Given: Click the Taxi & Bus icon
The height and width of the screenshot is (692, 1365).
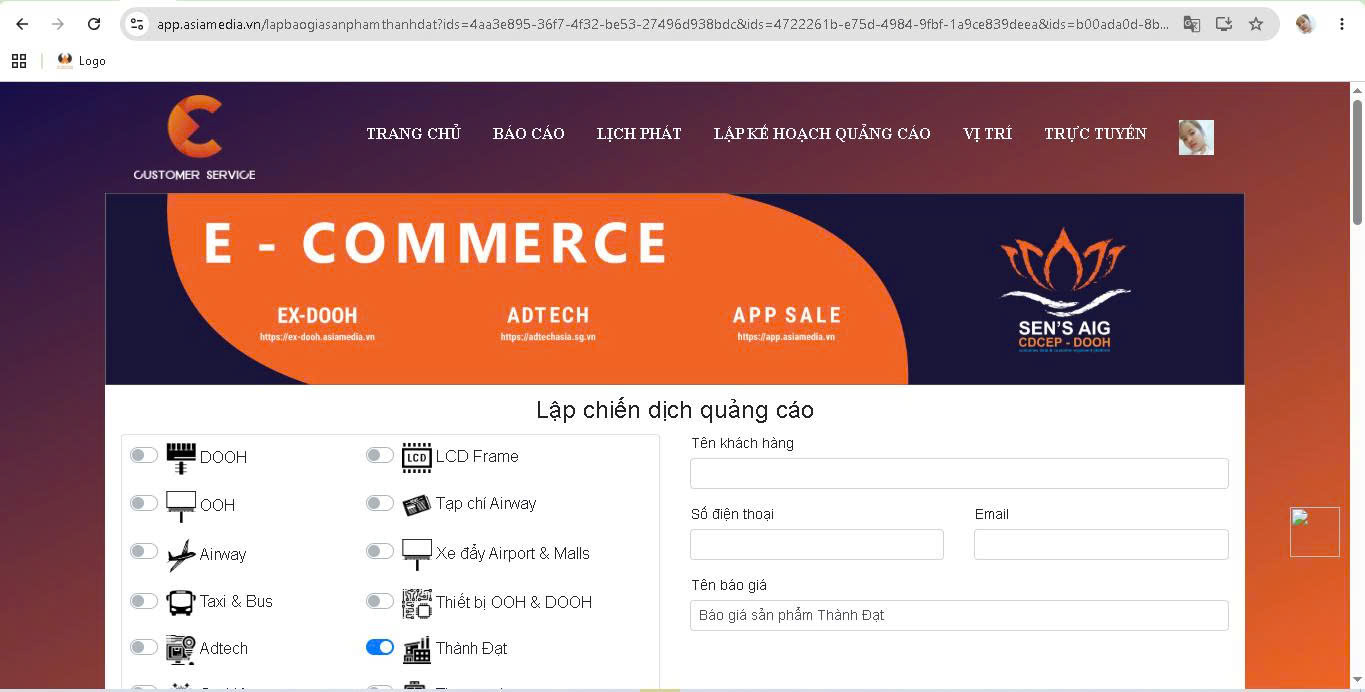Looking at the screenshot, I should pos(181,602).
